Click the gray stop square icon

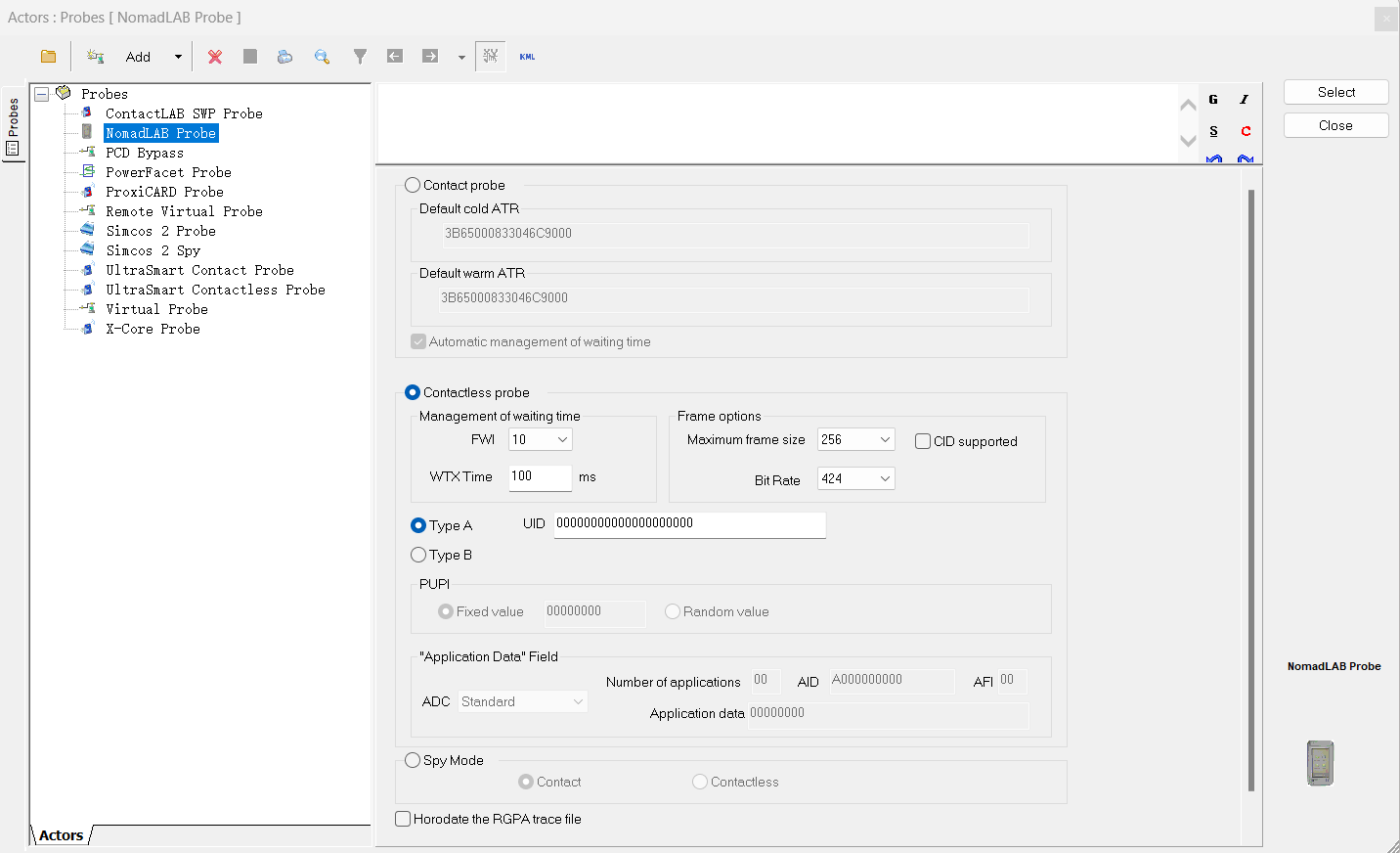[250, 57]
